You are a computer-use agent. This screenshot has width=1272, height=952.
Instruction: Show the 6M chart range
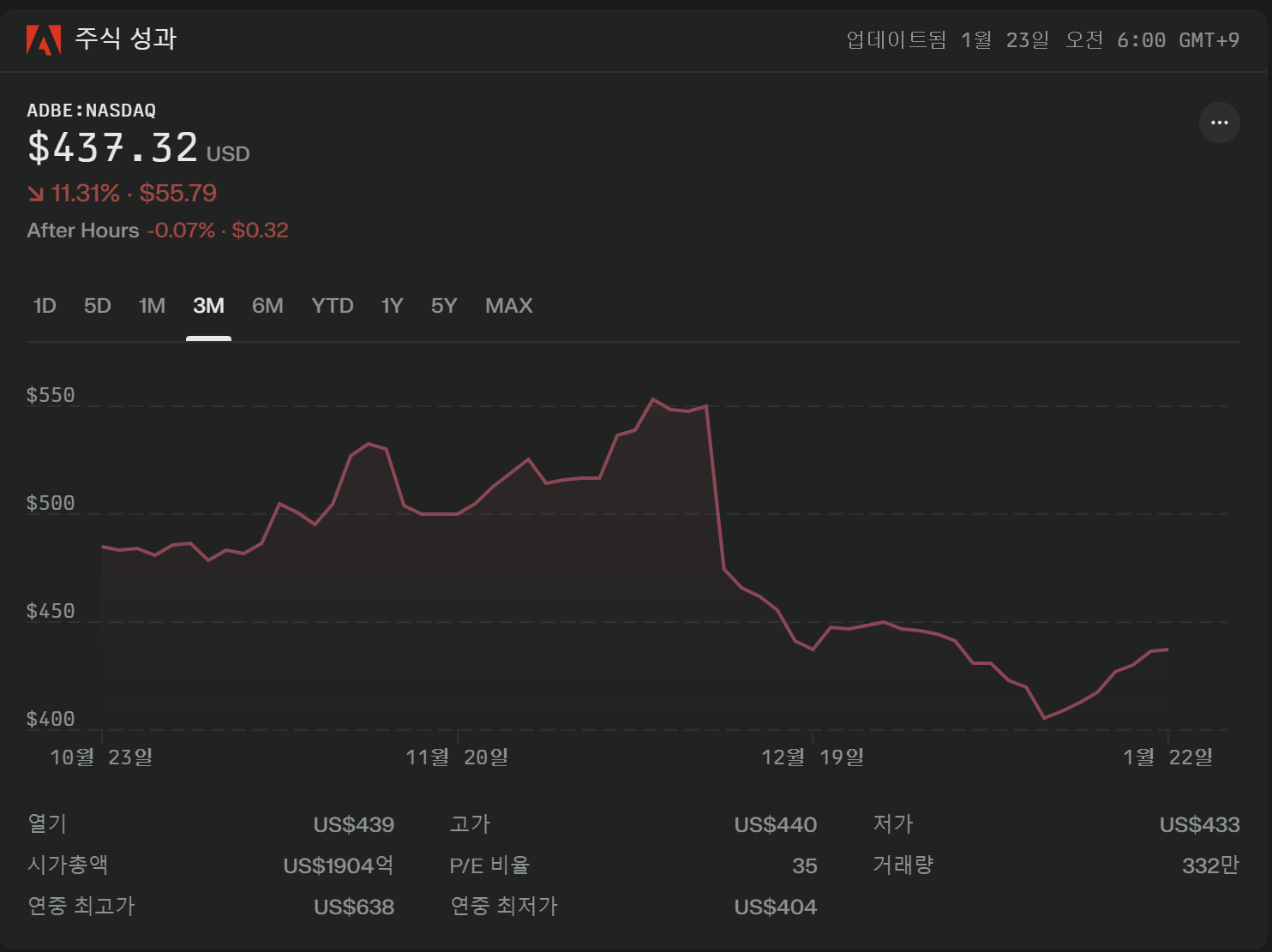pyautogui.click(x=267, y=306)
